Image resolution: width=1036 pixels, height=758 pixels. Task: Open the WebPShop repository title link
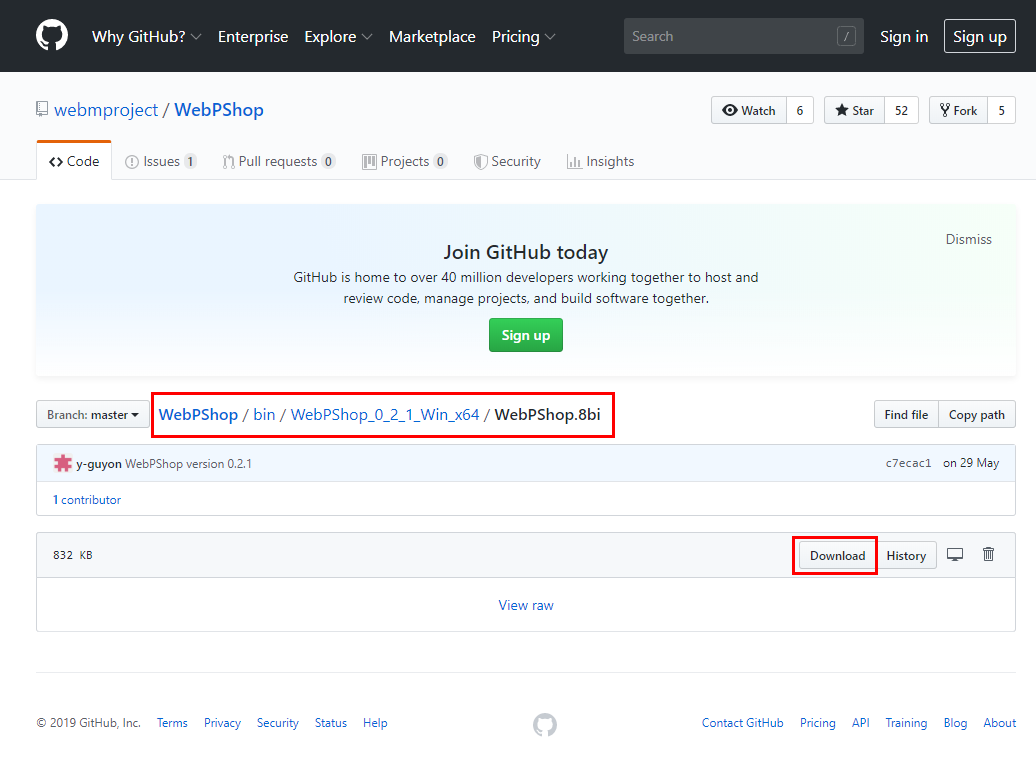point(219,110)
